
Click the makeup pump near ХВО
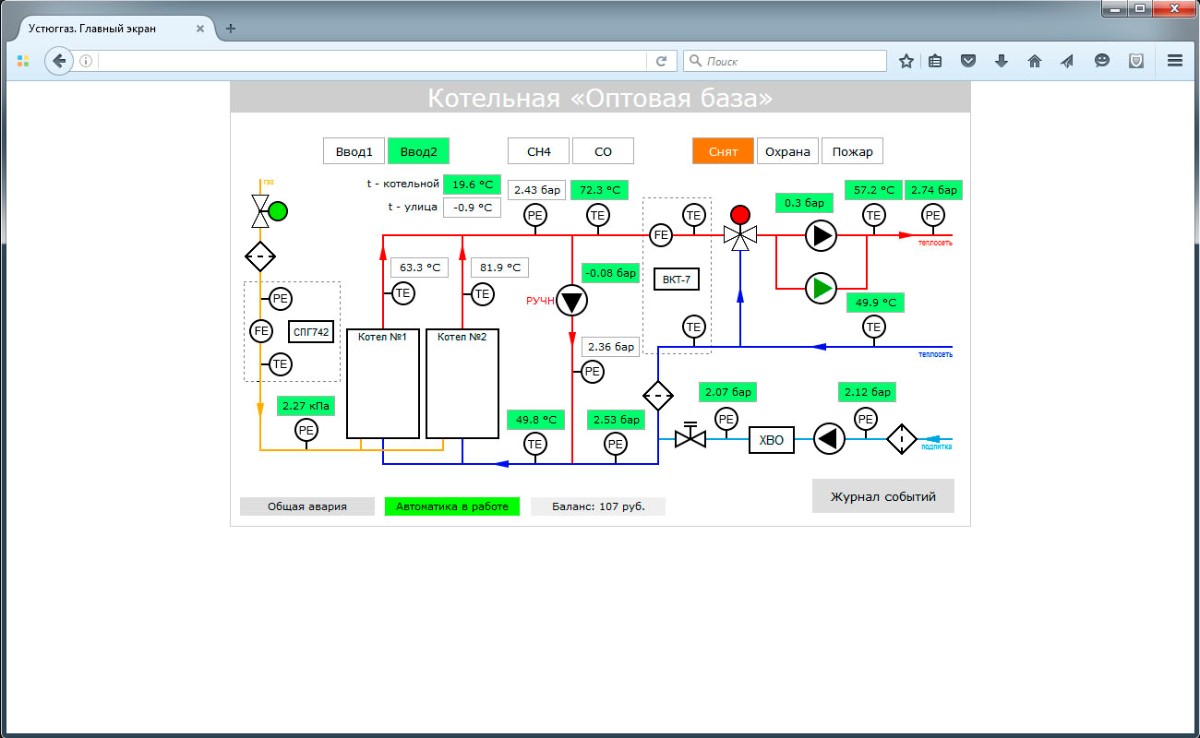click(x=829, y=439)
